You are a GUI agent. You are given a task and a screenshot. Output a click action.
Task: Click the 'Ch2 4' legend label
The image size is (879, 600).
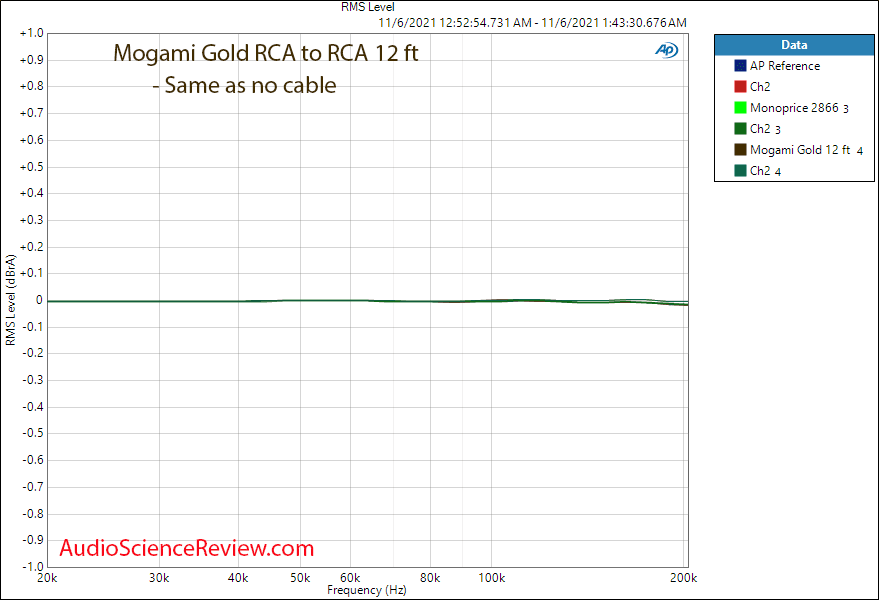765,171
